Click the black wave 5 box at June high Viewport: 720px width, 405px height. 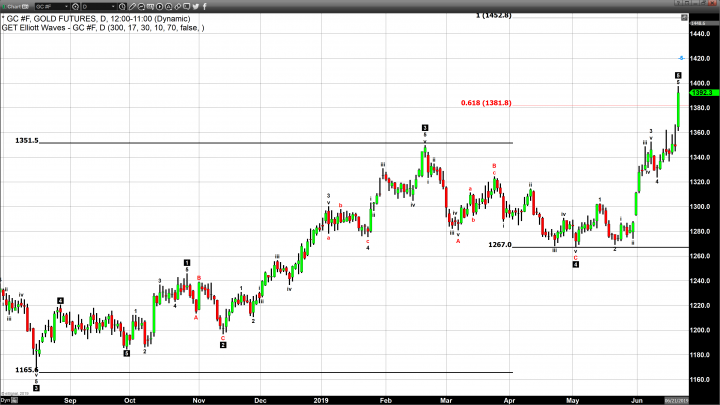coord(678,75)
